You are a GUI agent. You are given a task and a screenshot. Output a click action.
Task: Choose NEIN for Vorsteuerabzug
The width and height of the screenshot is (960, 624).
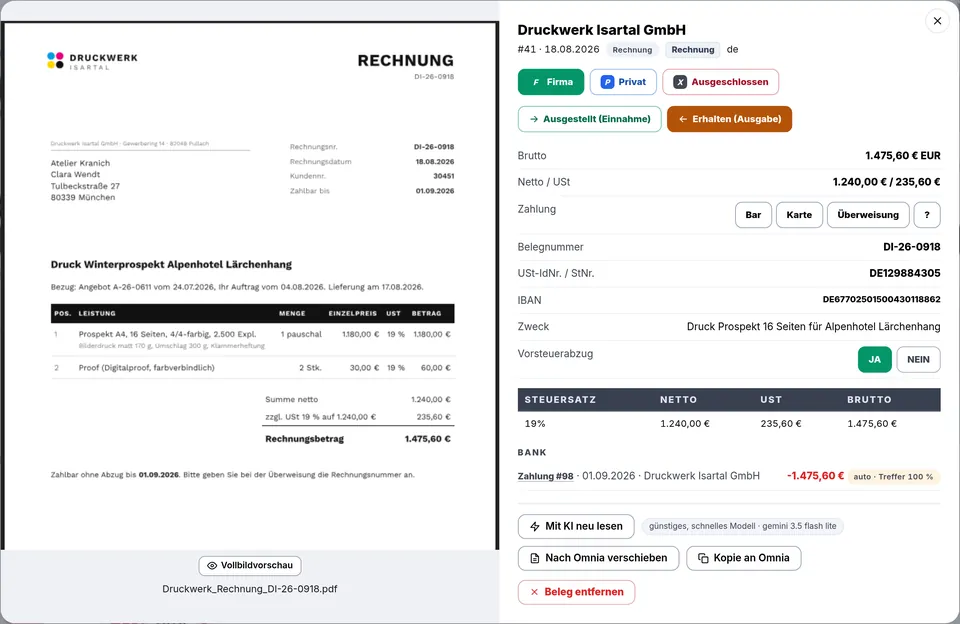918,359
